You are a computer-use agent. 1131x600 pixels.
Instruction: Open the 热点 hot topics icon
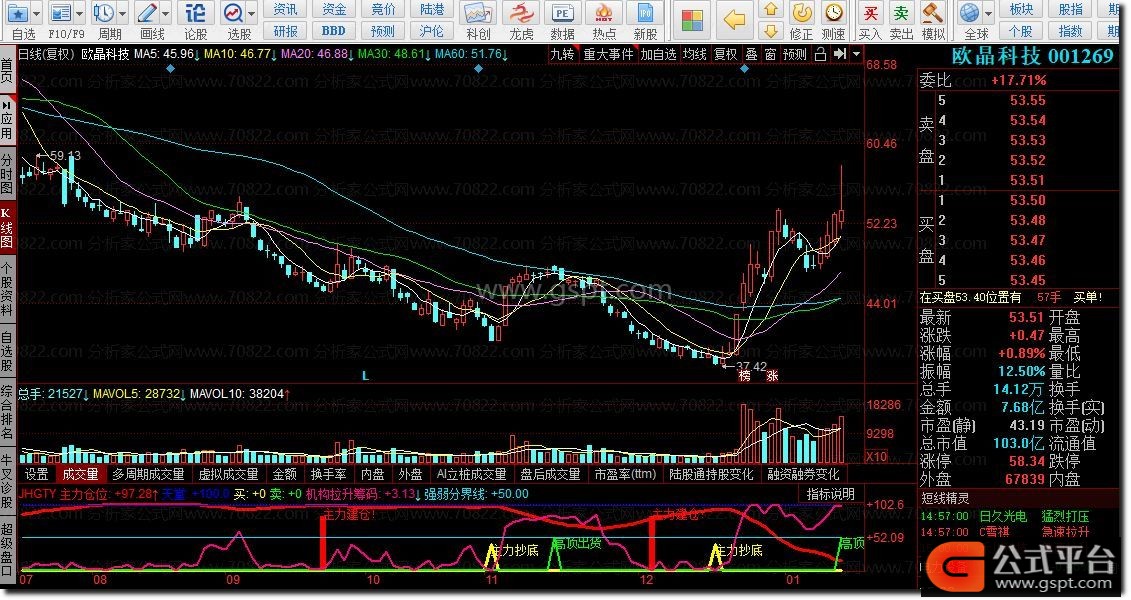pos(604,14)
